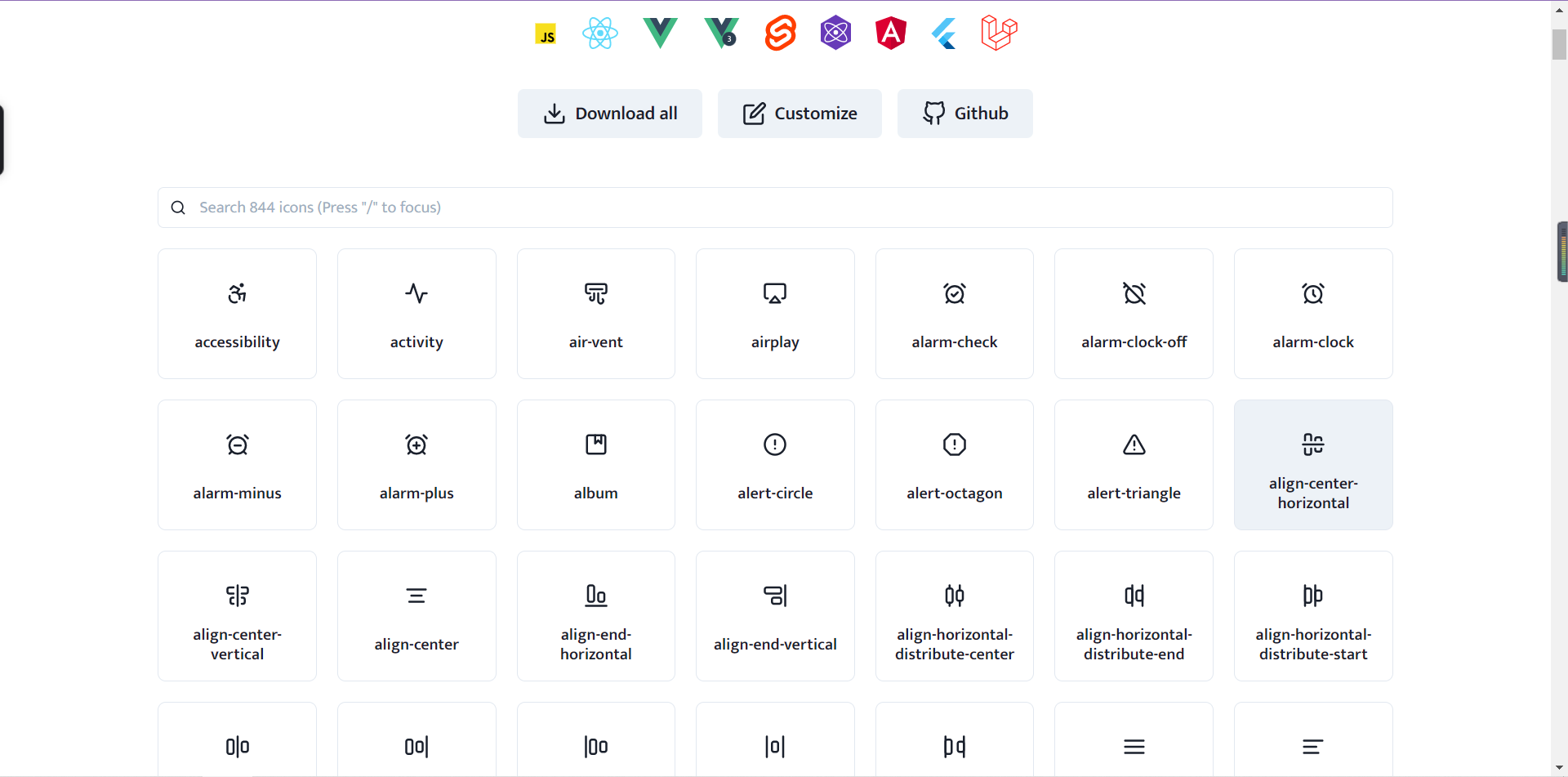The height and width of the screenshot is (777, 1568).
Task: Choose the alarm-plus icon card
Action: 416,465
